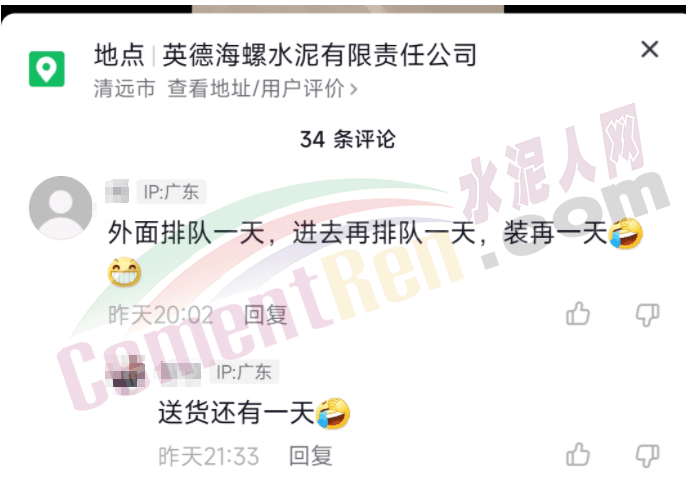686x486 pixels.
Task: Open the pixelated avatar of second commenter
Action: 126,372
